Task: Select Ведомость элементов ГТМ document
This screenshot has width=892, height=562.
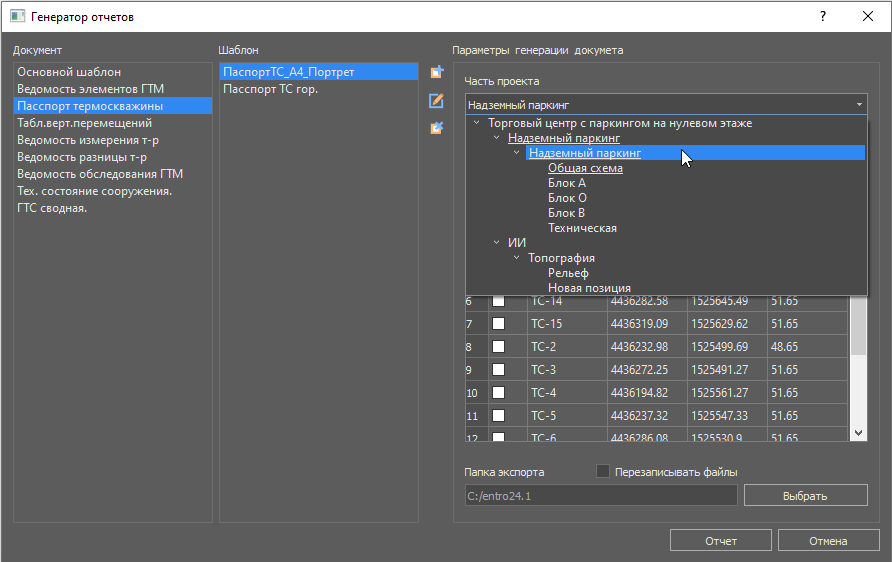Action: coord(90,89)
